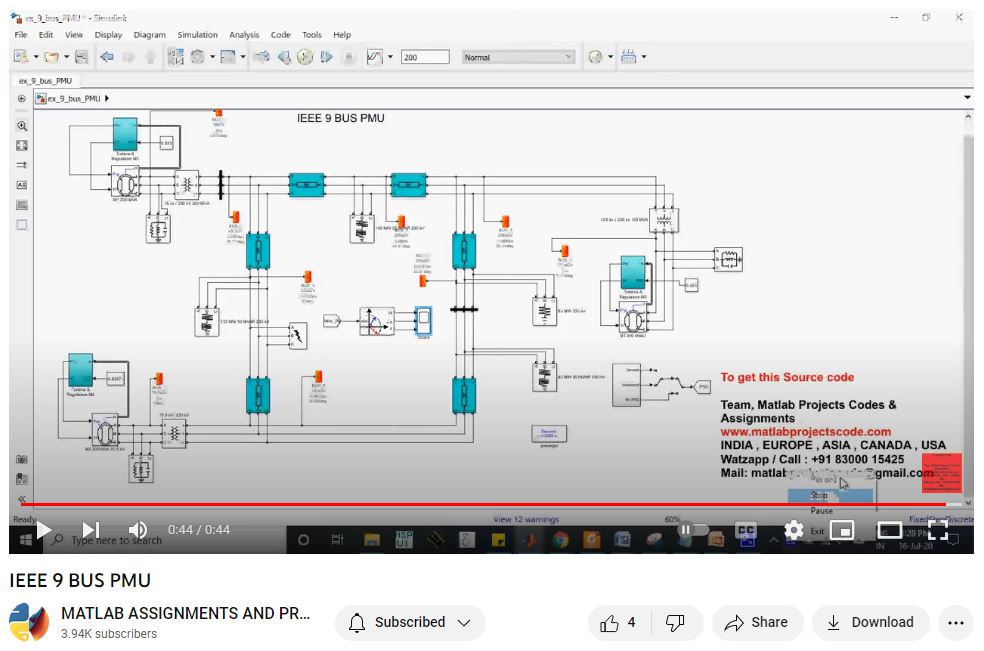The width and height of the screenshot is (984, 651).
Task: Open the Model Explorer icon
Action: (x=228, y=57)
